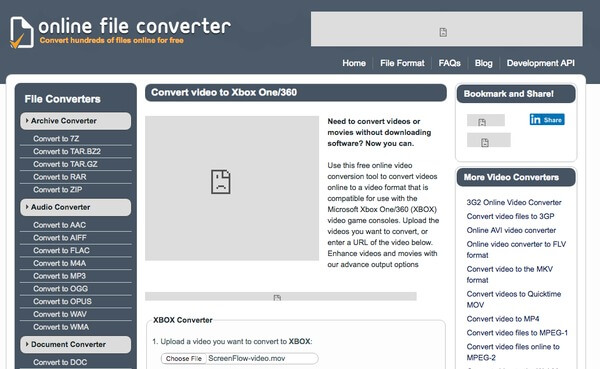This screenshot has height=369, width=600.
Task: Open Convert videos to Quicktime MOV link
Action: [514, 299]
